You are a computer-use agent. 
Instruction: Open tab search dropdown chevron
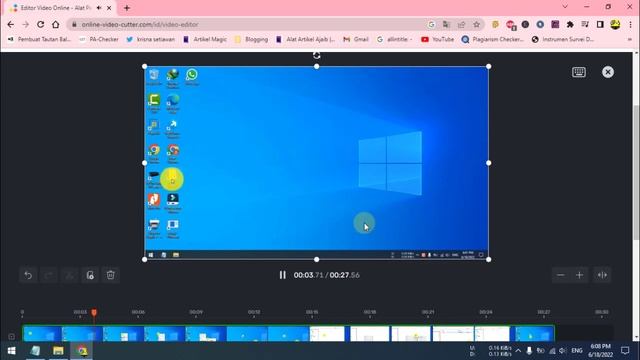pyautogui.click(x=565, y=7)
